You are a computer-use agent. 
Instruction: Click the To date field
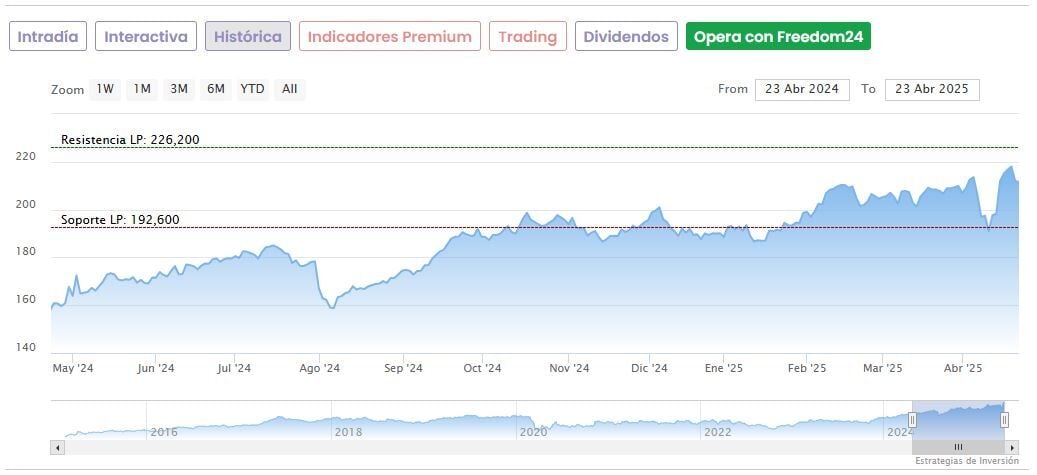pos(932,89)
